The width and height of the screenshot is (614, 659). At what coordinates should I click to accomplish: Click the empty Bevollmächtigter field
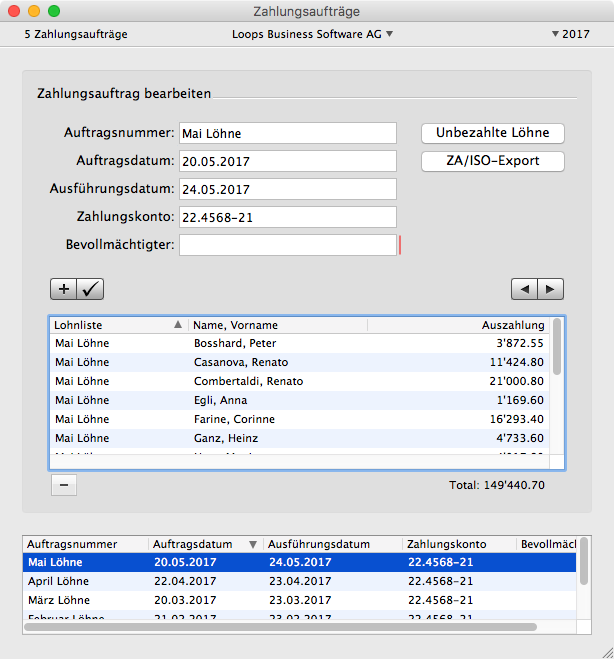[x=288, y=245]
